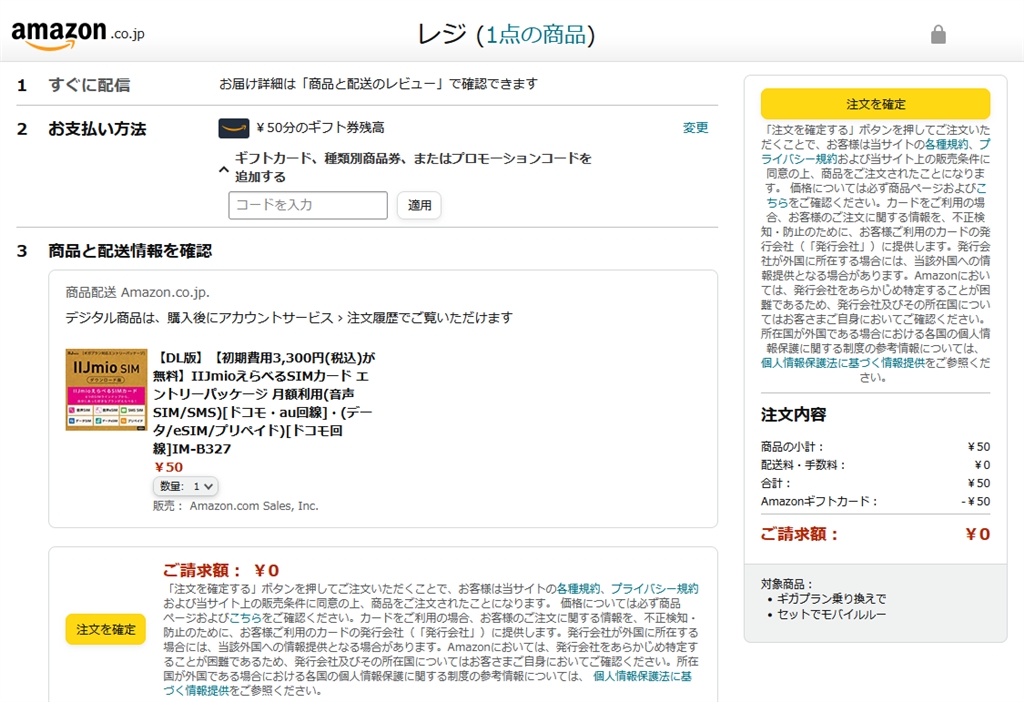The width and height of the screenshot is (1024, 702).
Task: Click the secure checkout padlock icon
Action: pyautogui.click(x=938, y=34)
